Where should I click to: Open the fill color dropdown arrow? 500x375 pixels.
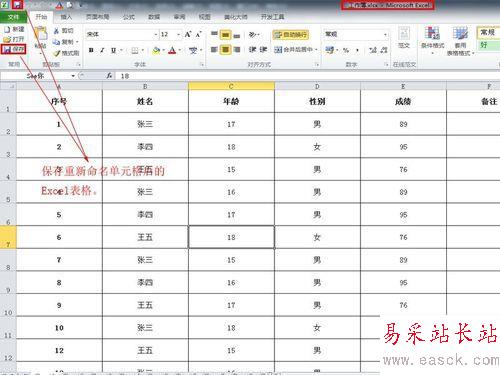coord(164,50)
